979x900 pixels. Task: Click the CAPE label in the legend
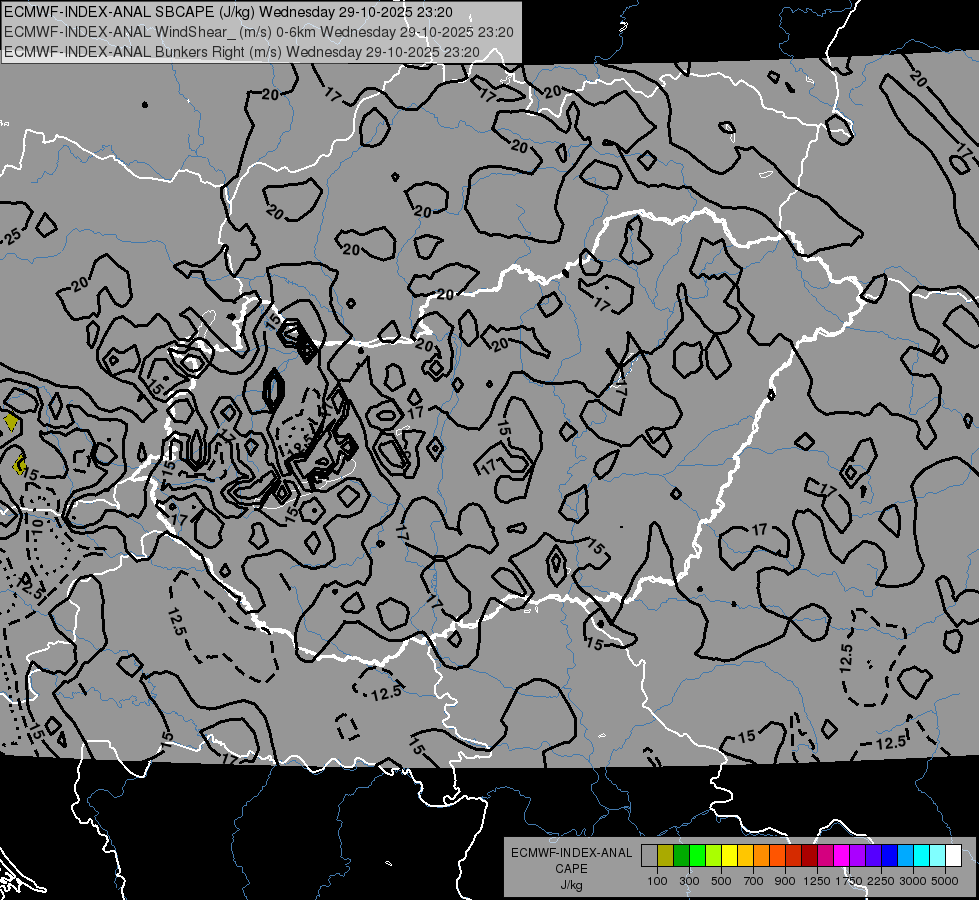click(571, 869)
